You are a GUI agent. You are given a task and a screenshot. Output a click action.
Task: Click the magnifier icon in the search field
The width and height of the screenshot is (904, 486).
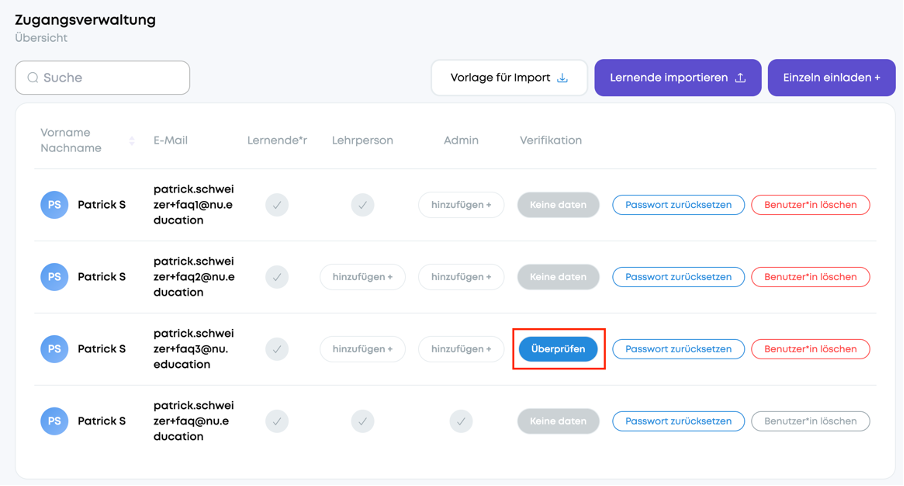pos(33,78)
